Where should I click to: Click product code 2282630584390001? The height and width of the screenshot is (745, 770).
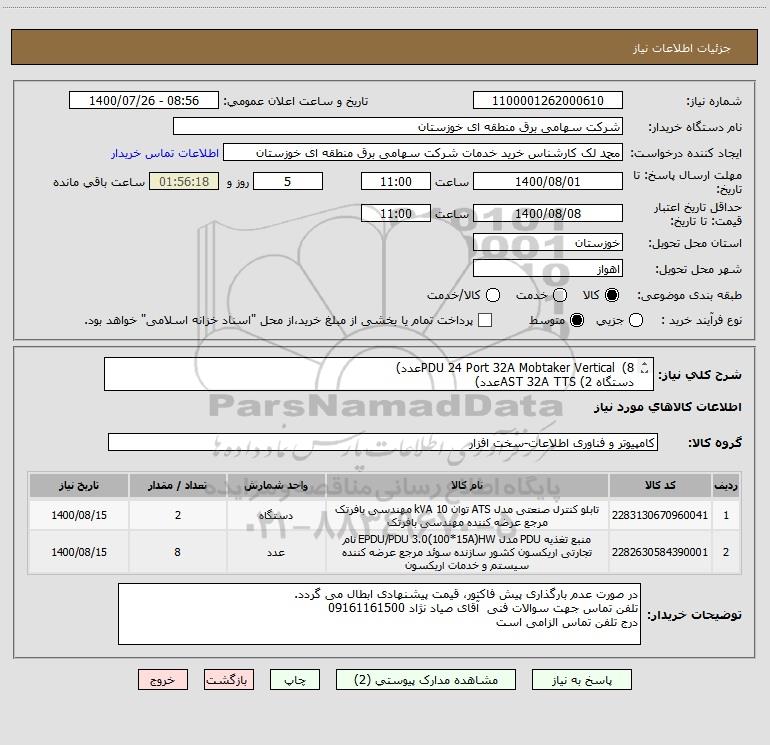660,552
